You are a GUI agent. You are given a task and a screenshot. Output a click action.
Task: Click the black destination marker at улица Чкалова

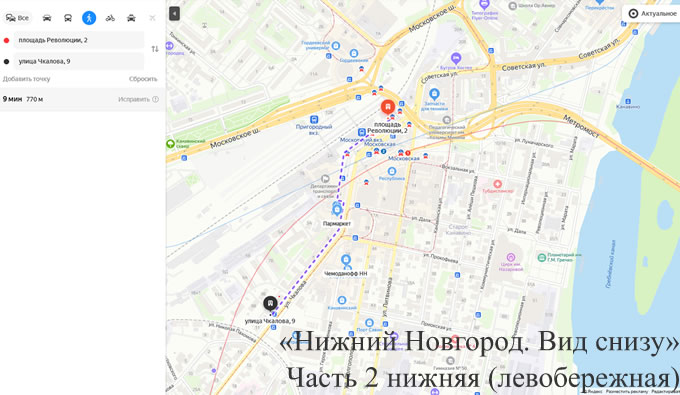point(270,304)
